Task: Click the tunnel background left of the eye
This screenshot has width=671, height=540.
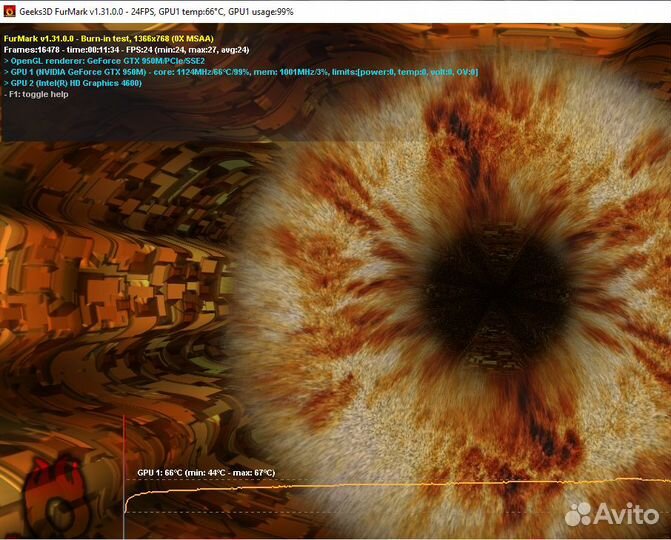Action: pos(120,250)
